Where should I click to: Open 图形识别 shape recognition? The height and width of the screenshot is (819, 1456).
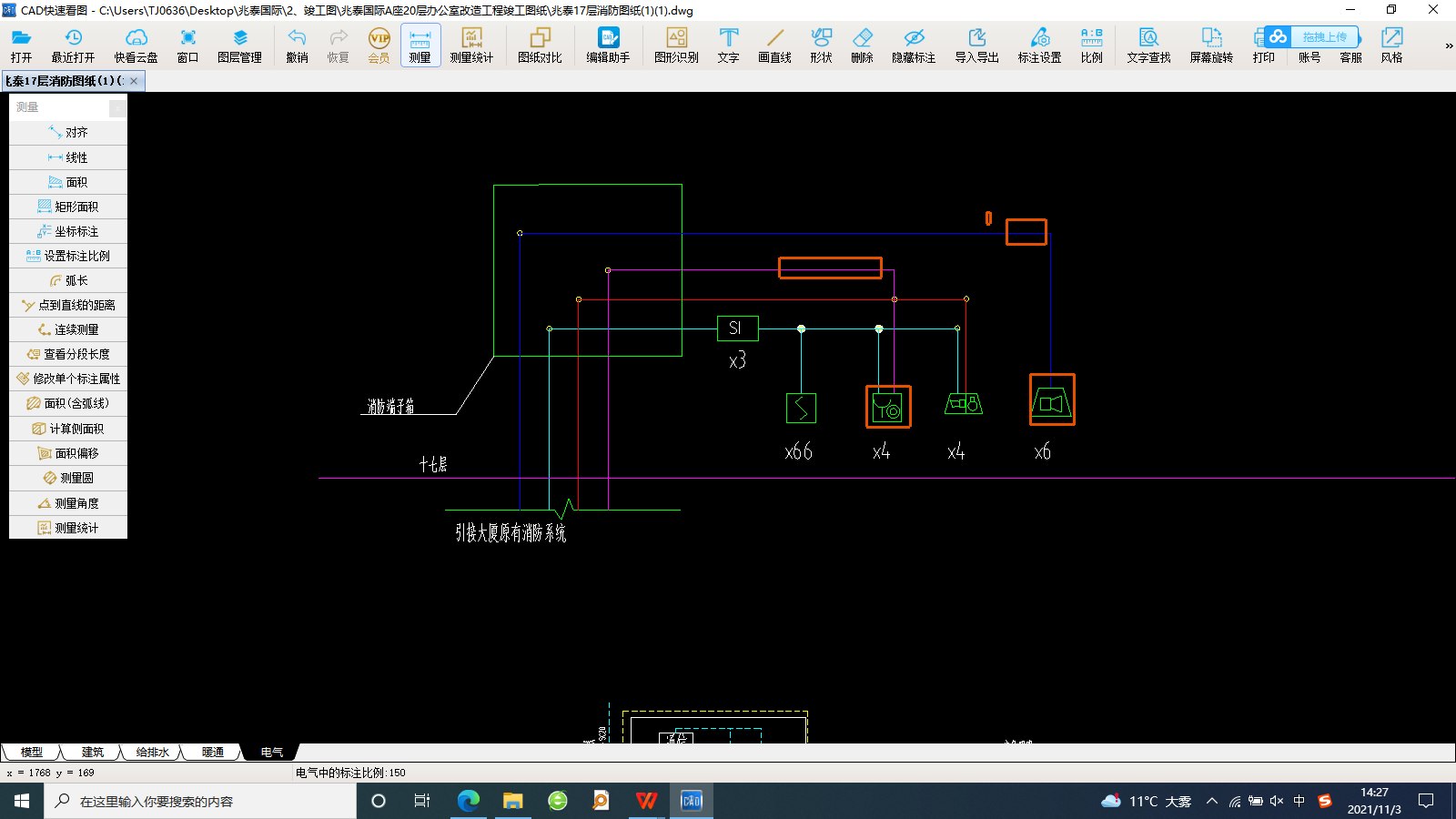pos(676,45)
